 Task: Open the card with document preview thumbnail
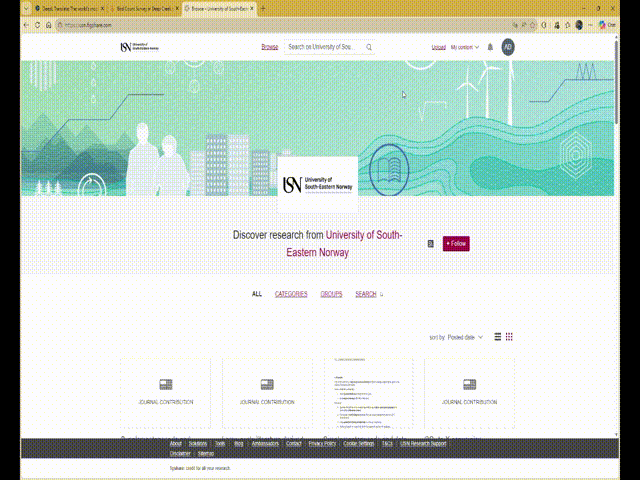click(x=369, y=393)
